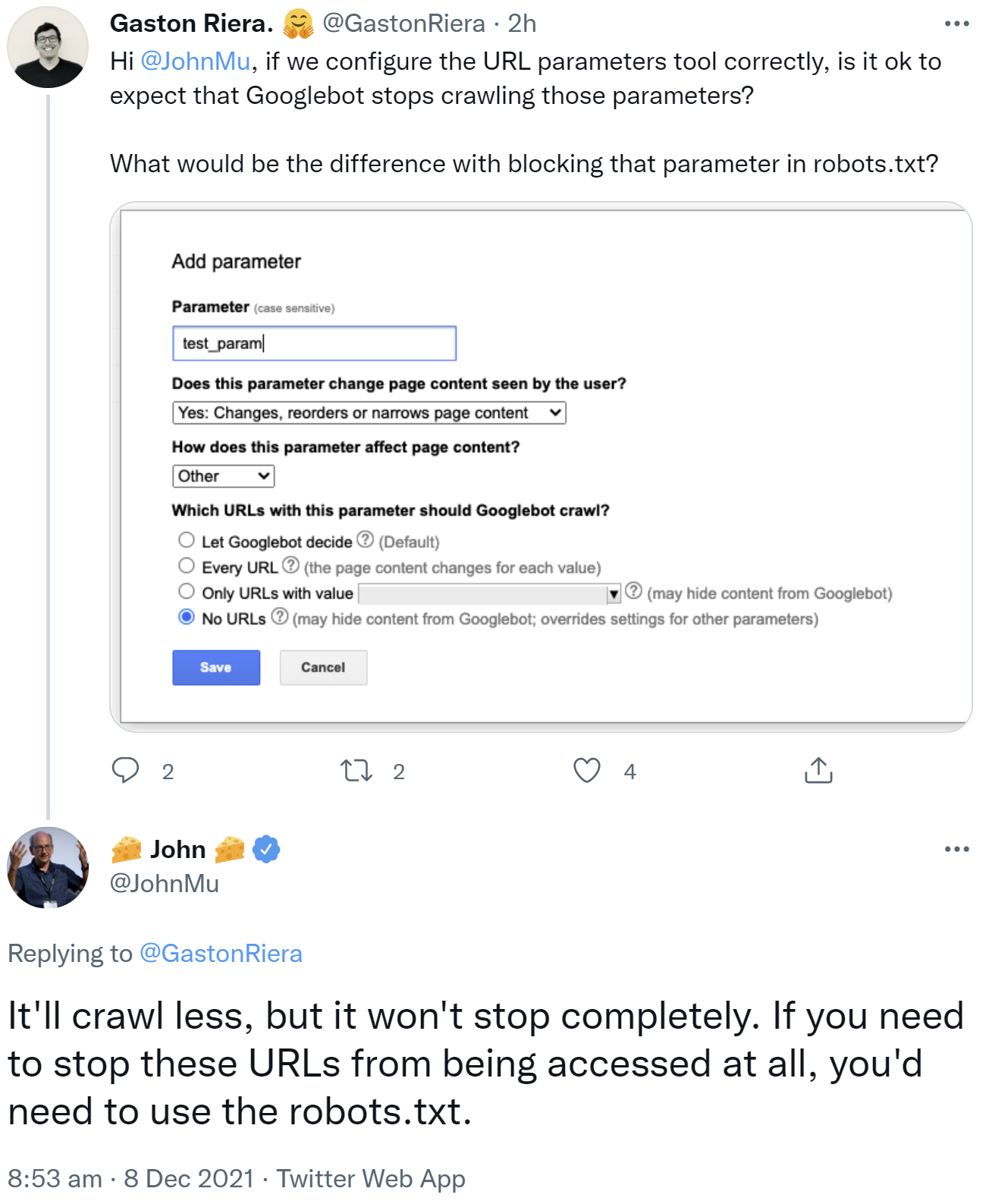Click inside the test_param input field
The height and width of the screenshot is (1204, 992).
coord(315,343)
